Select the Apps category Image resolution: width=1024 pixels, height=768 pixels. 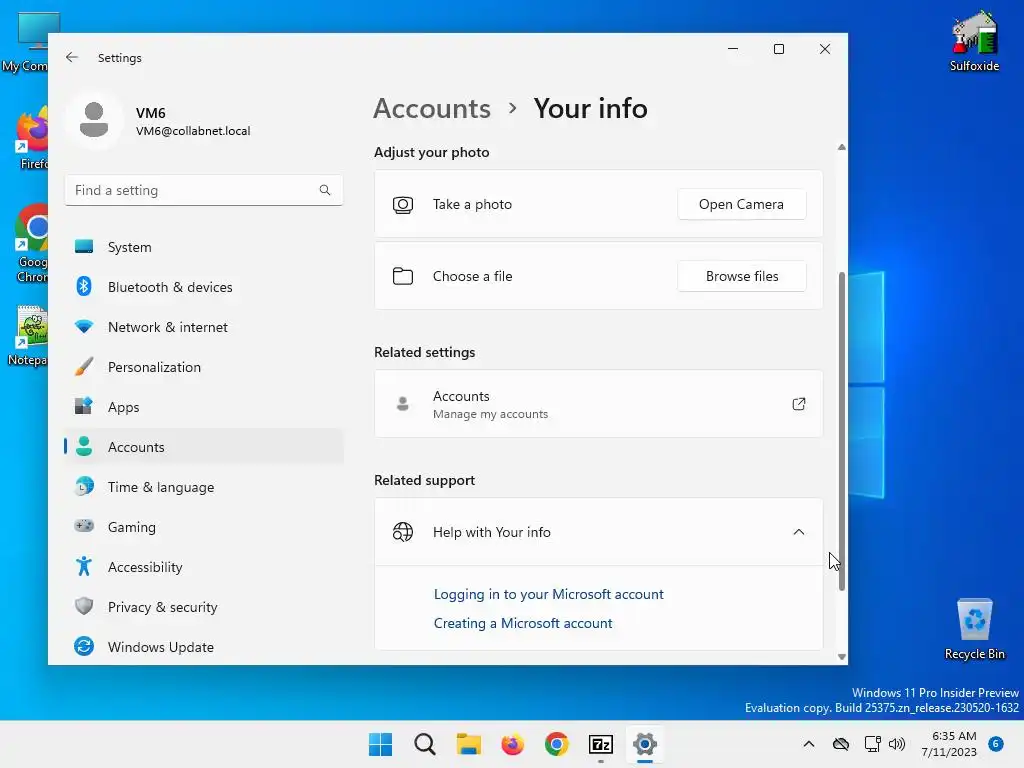pos(204,407)
